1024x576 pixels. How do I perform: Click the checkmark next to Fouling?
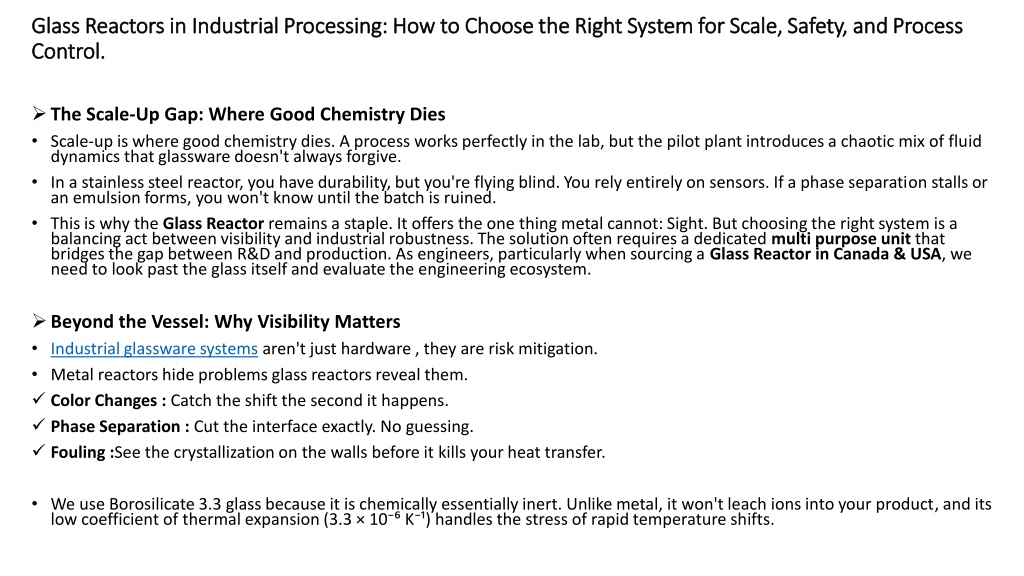click(39, 452)
